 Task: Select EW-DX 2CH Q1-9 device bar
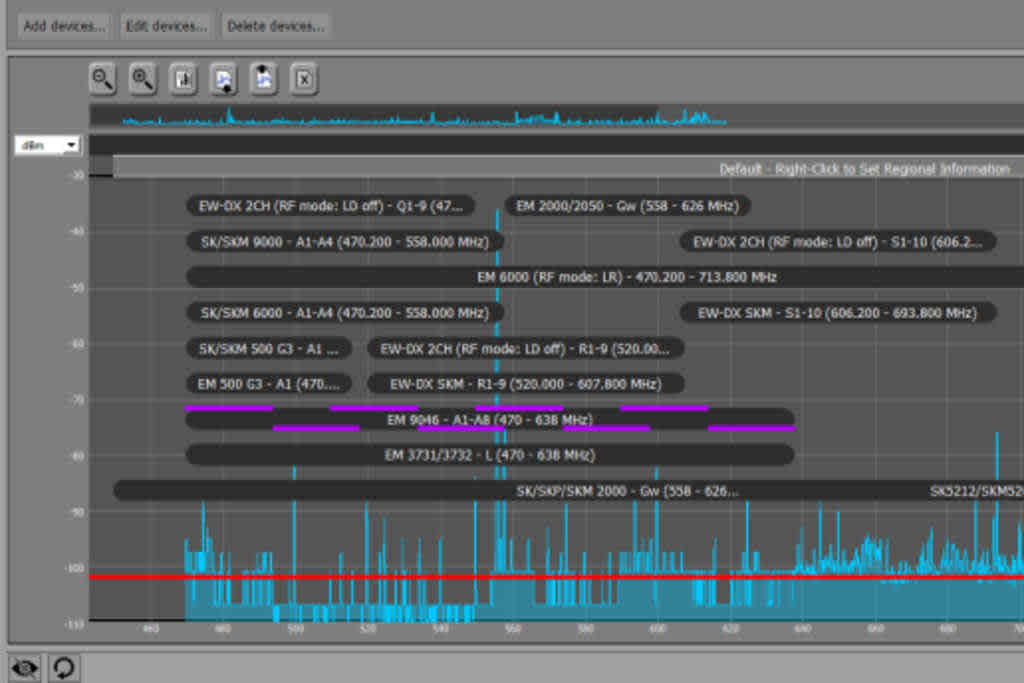[x=330, y=206]
